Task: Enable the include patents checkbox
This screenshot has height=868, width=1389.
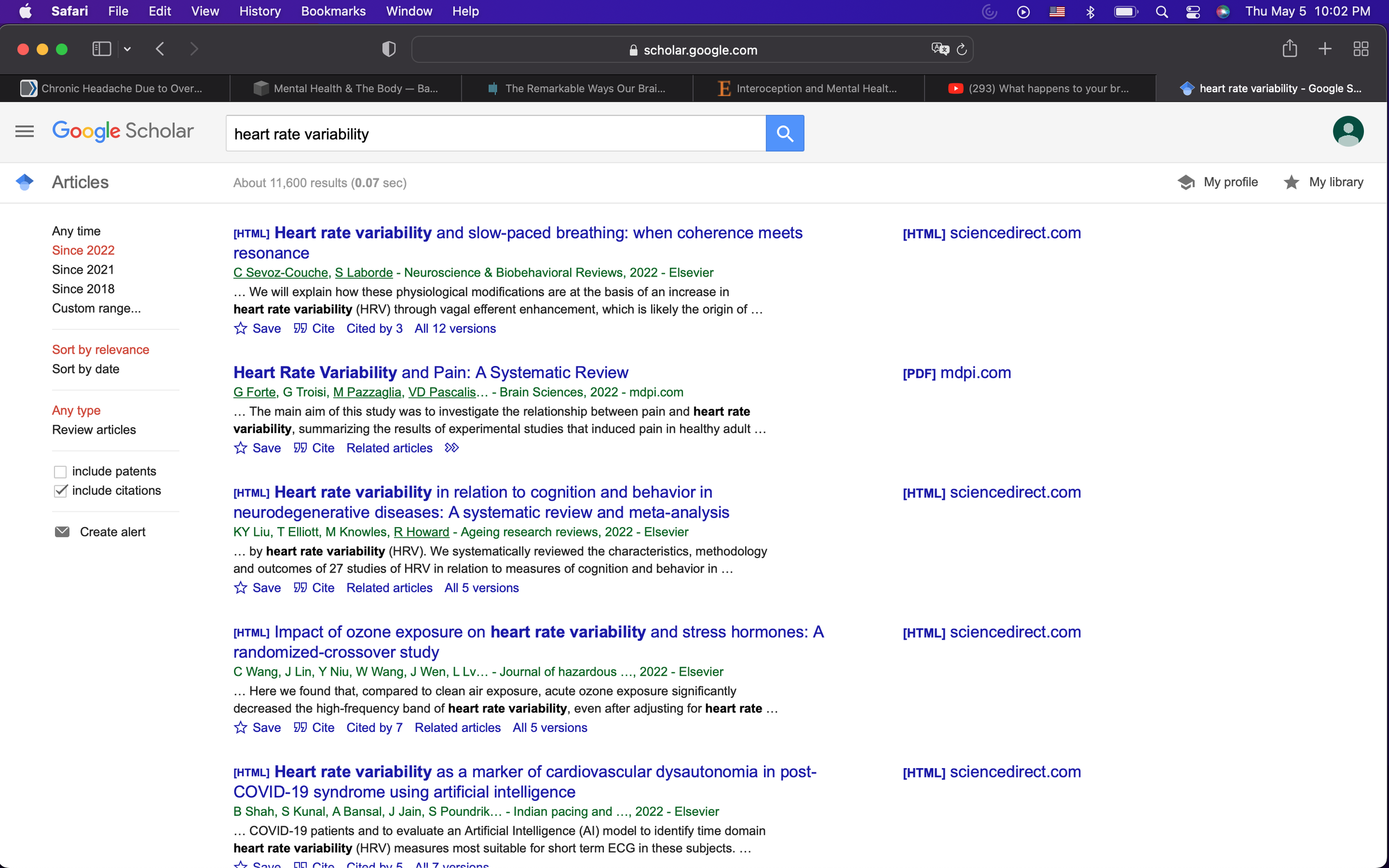Action: (61, 472)
